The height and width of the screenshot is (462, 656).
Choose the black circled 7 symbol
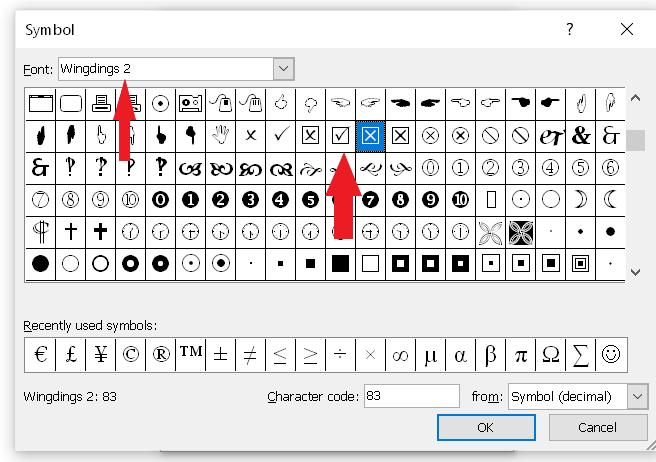[370, 200]
